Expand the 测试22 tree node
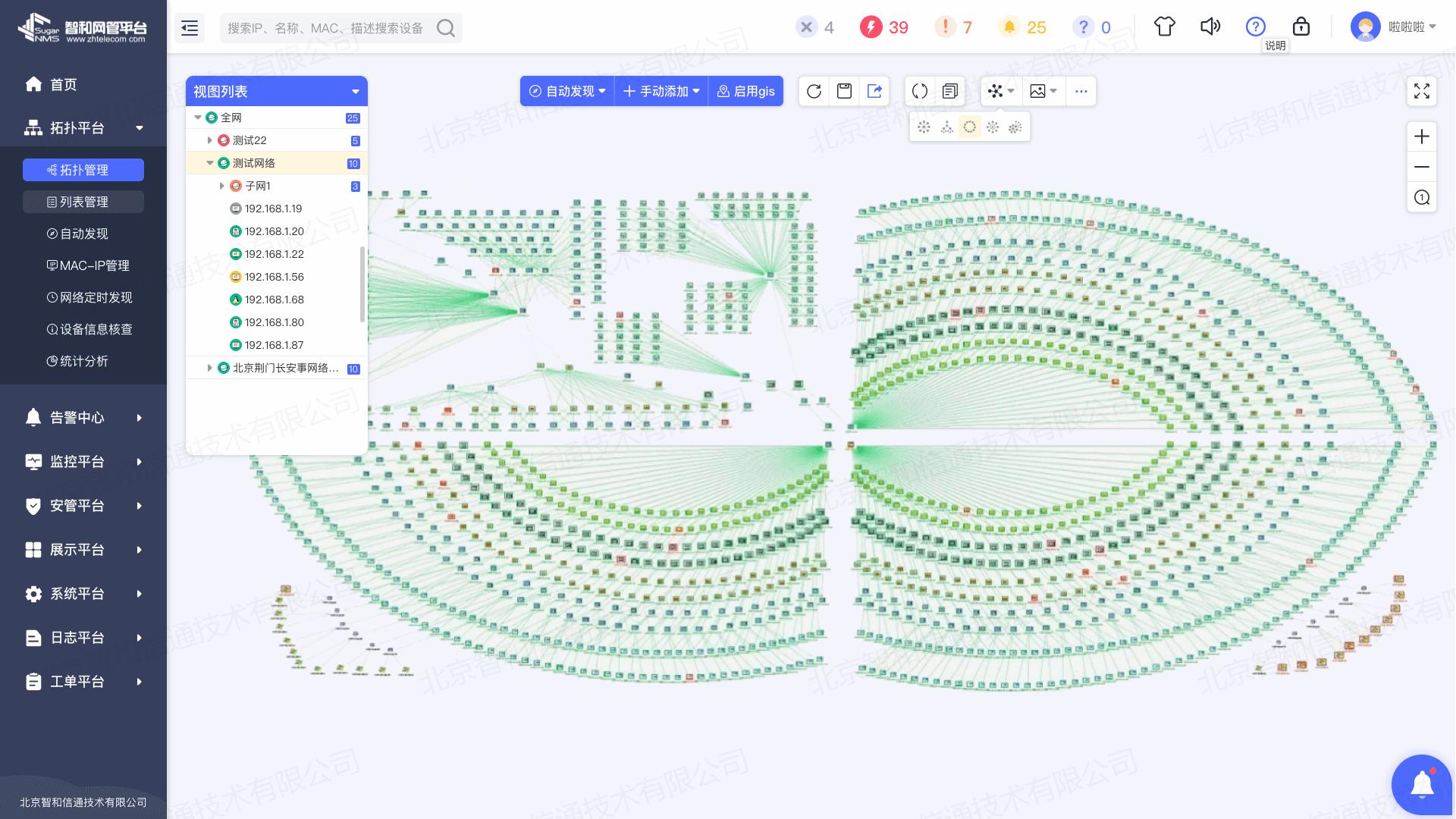This screenshot has height=819, width=1456. pos(210,140)
